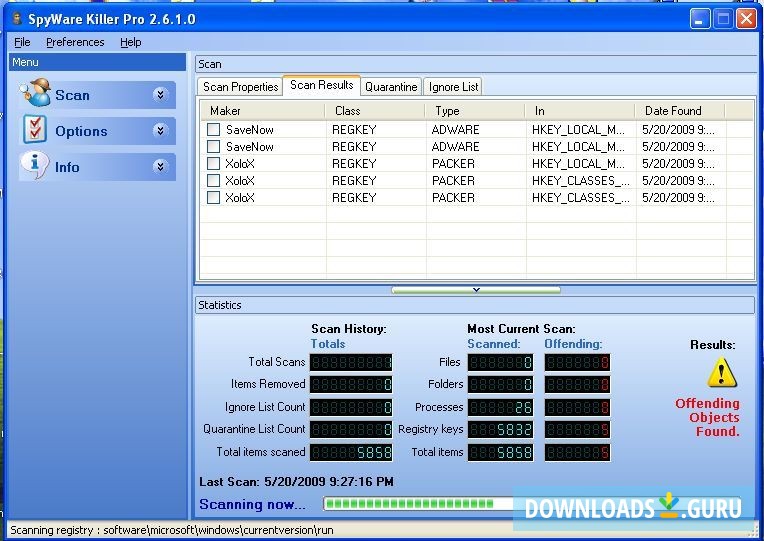This screenshot has width=764, height=541.
Task: Click ADWARE in the first SaveNow row
Action: pyautogui.click(x=455, y=130)
